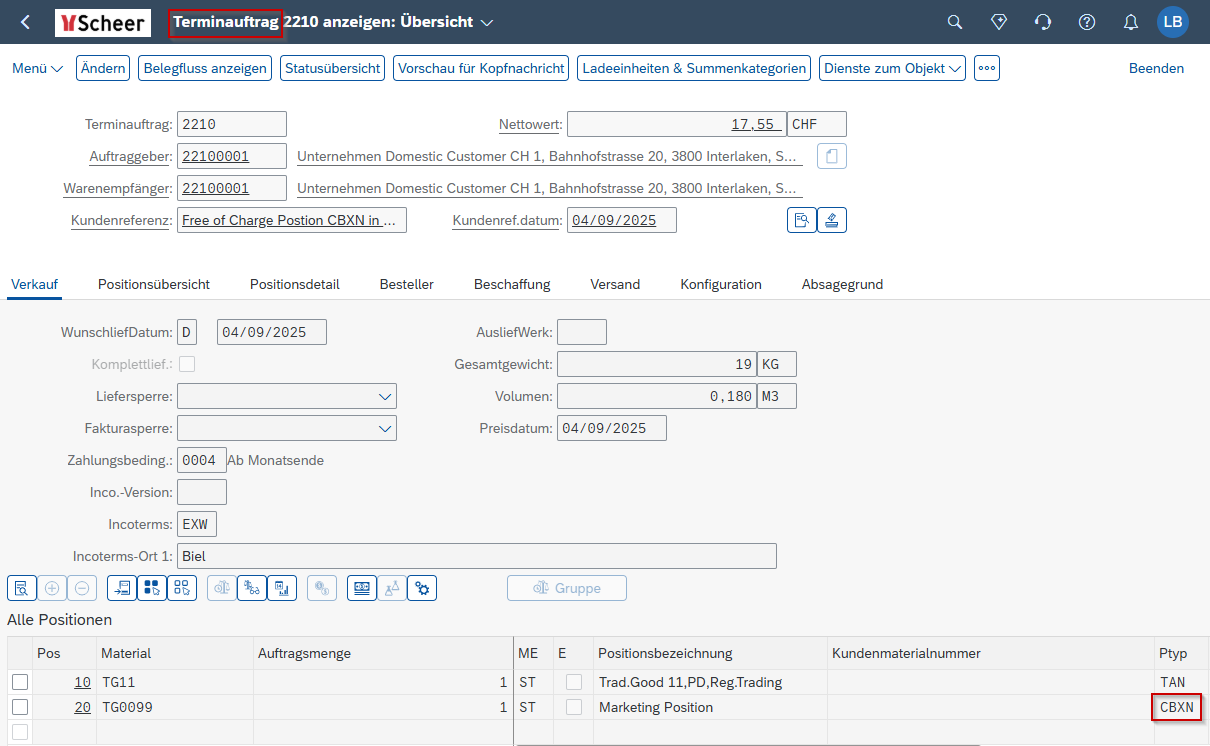Click the Terminauftrag field showing 2210
The width and height of the screenshot is (1210, 746).
coord(232,124)
